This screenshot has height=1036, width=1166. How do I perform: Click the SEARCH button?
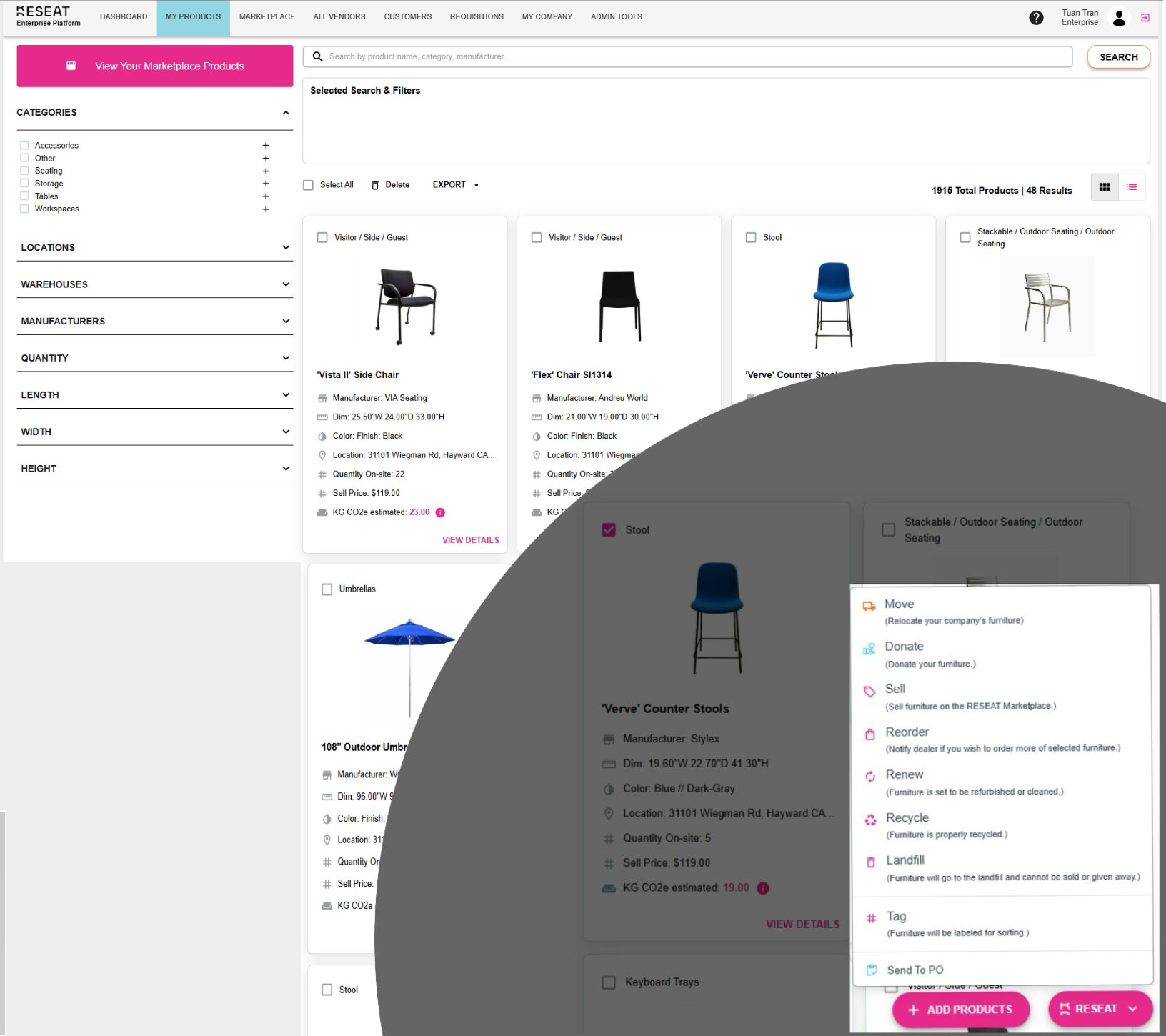tap(1119, 57)
